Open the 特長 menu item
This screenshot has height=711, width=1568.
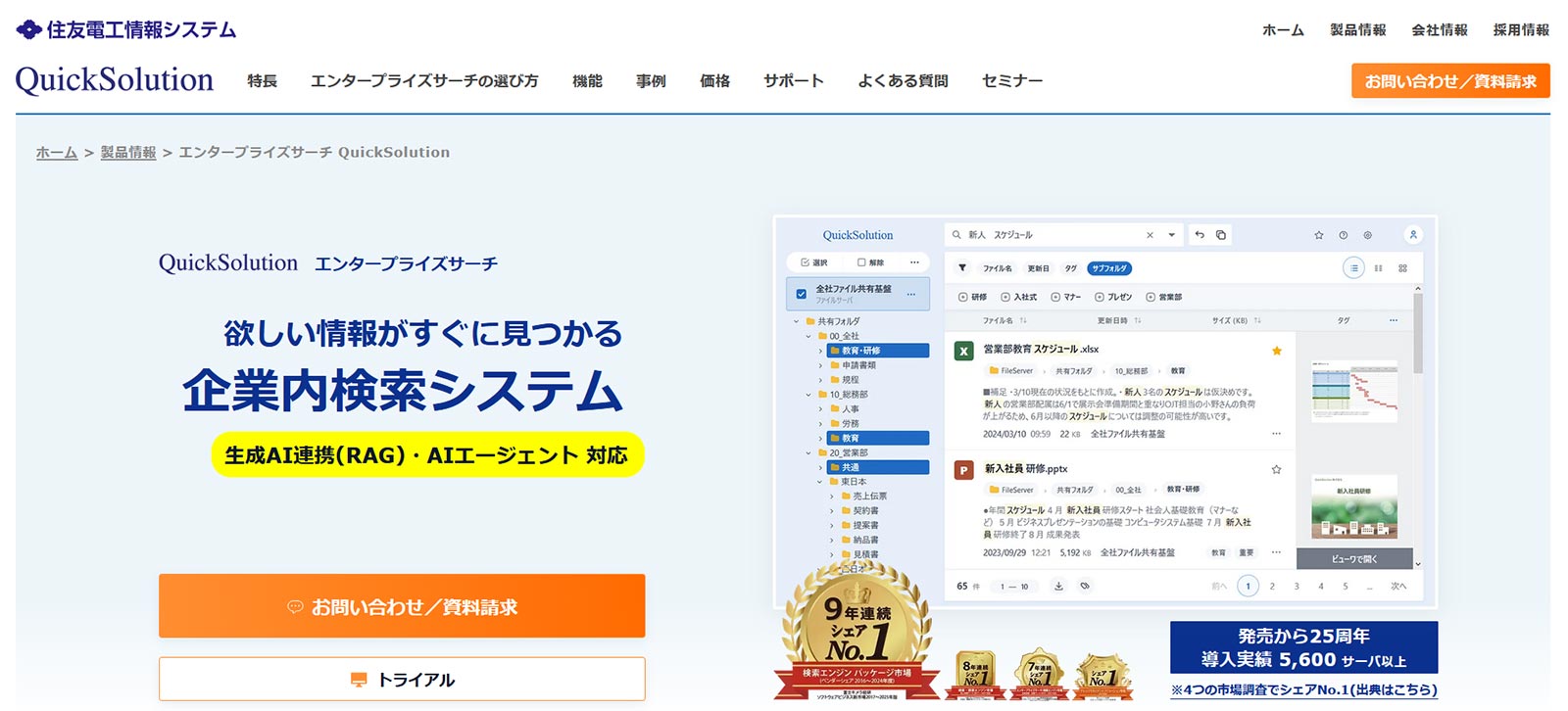pyautogui.click(x=262, y=80)
